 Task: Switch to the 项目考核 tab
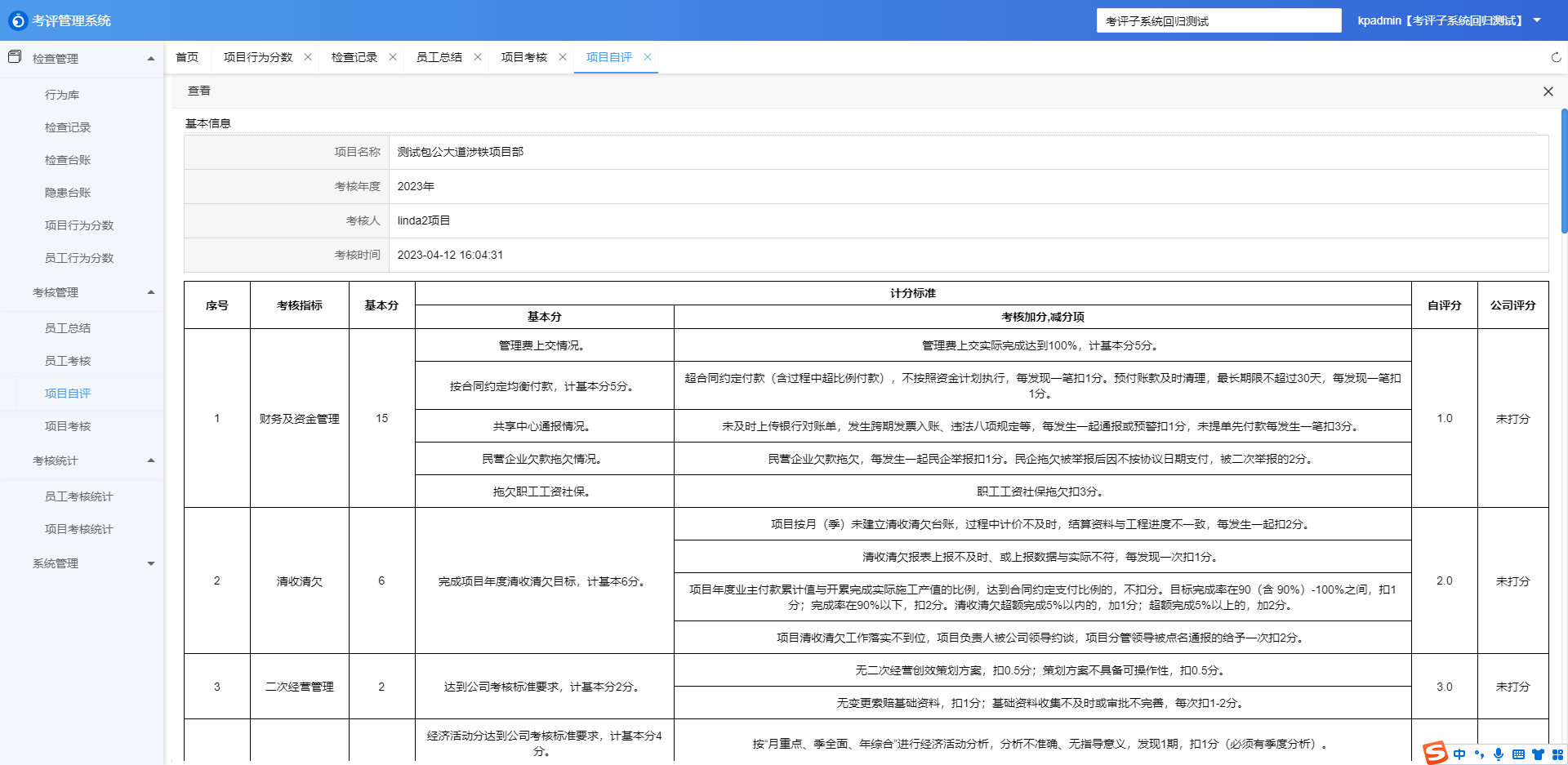pos(524,57)
